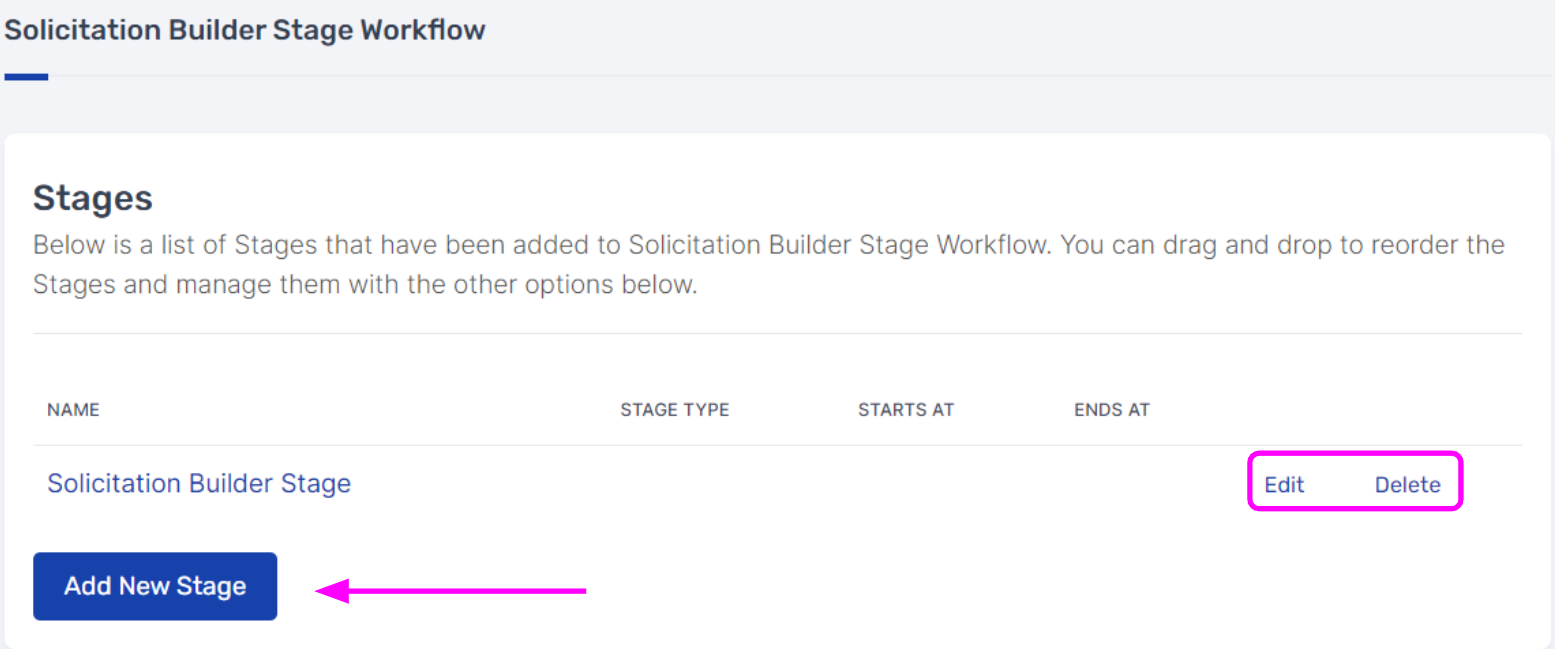
Task: Click the Stages description paragraph text
Action: pyautogui.click(x=768, y=264)
